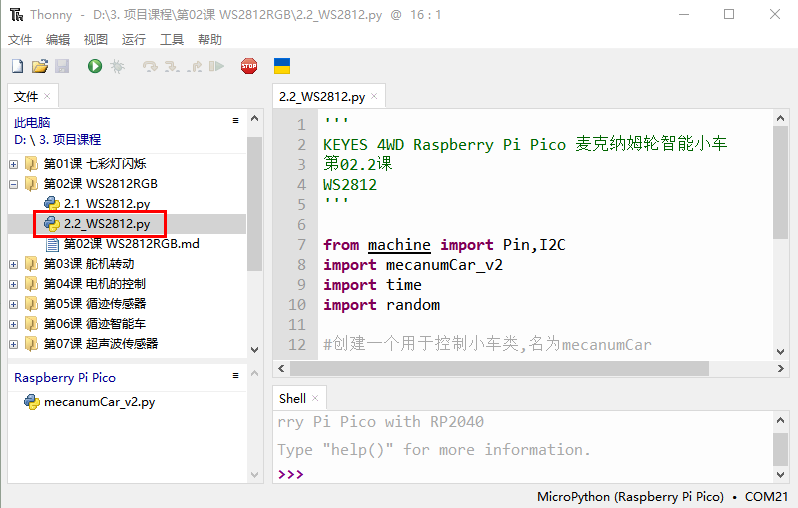Click the New file icon in toolbar
This screenshot has height=508, width=798.
(x=17, y=66)
